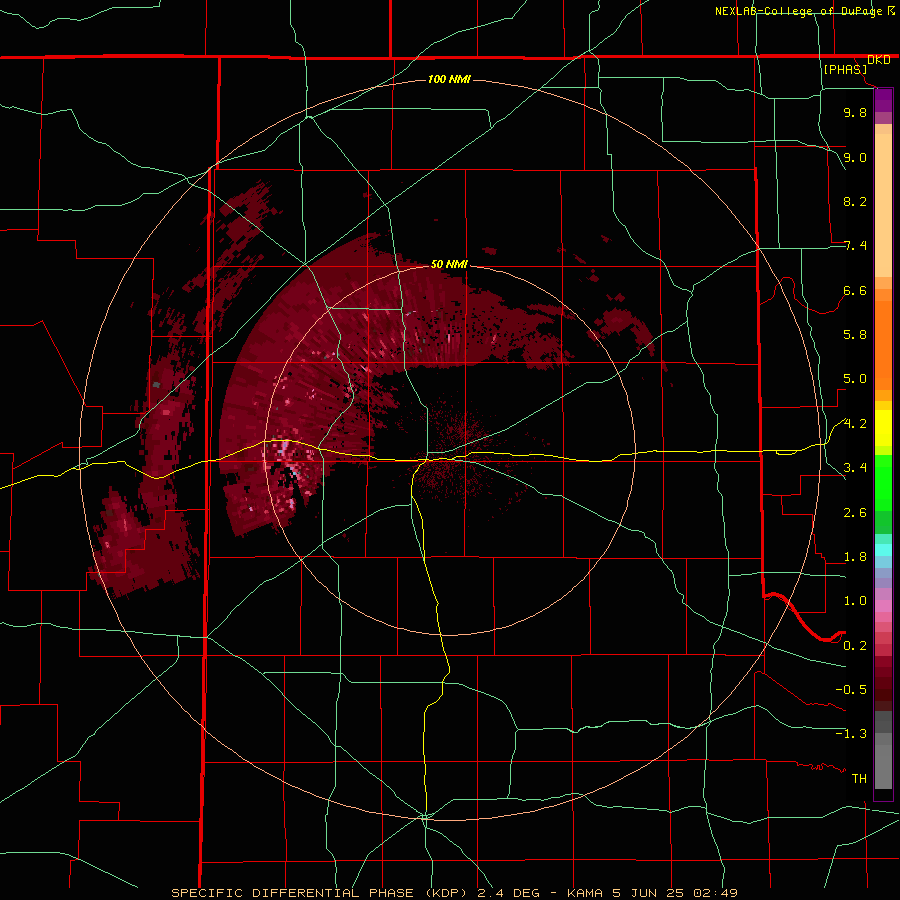Click the 5.8 value on the scale
The width and height of the screenshot is (900, 900).
click(855, 335)
